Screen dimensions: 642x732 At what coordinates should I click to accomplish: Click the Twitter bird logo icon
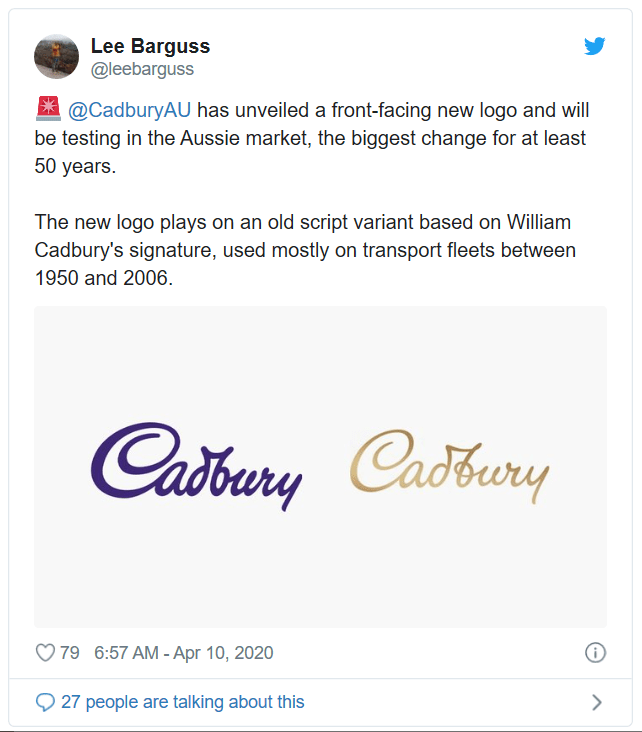click(595, 46)
